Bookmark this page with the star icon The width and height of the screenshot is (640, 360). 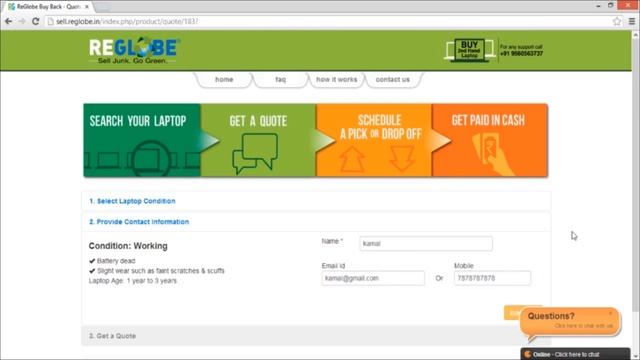(x=617, y=21)
